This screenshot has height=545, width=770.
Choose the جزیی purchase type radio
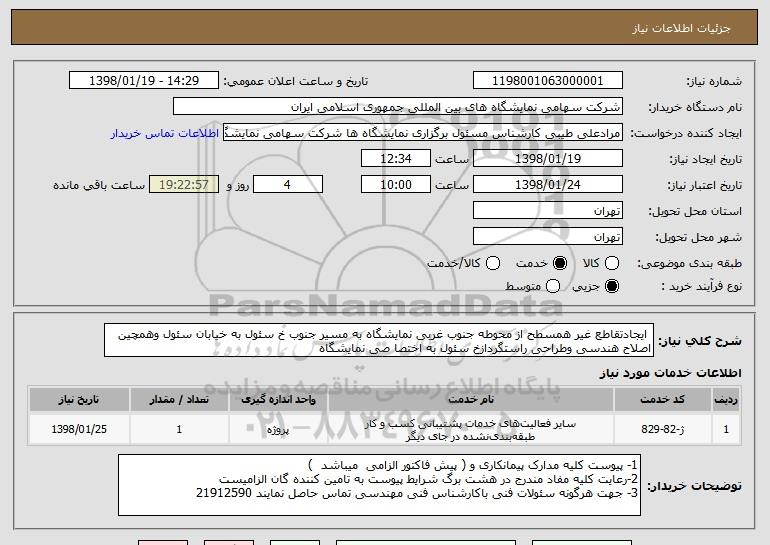click(612, 286)
